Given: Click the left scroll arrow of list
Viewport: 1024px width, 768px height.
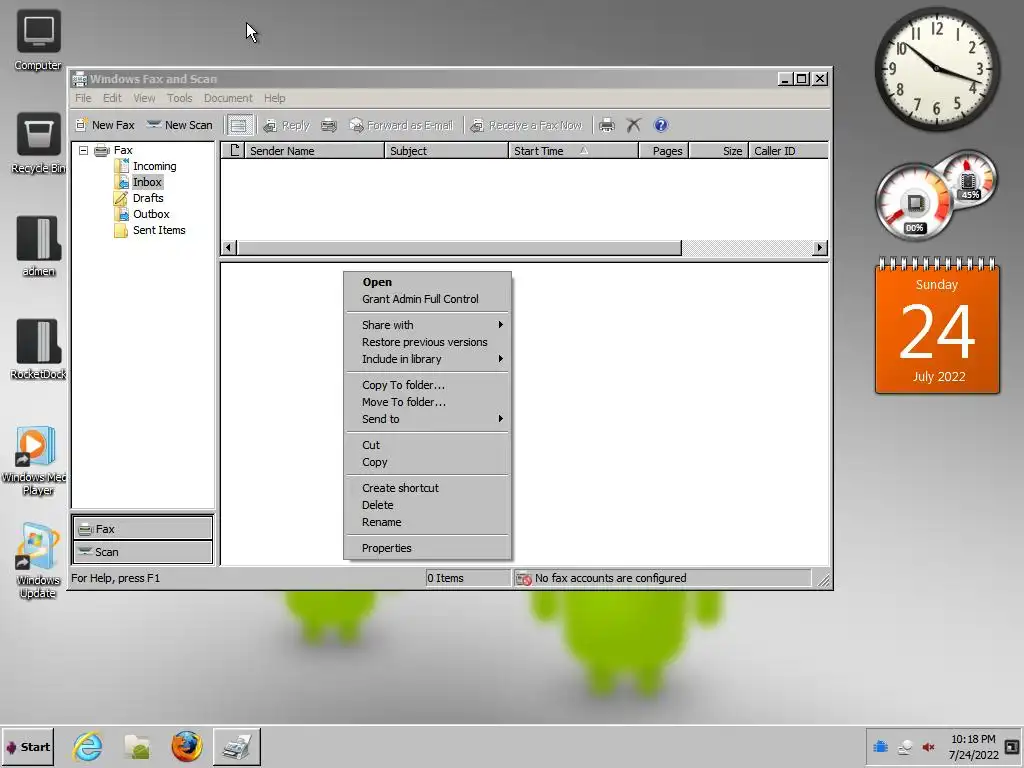Looking at the screenshot, I should point(229,248).
